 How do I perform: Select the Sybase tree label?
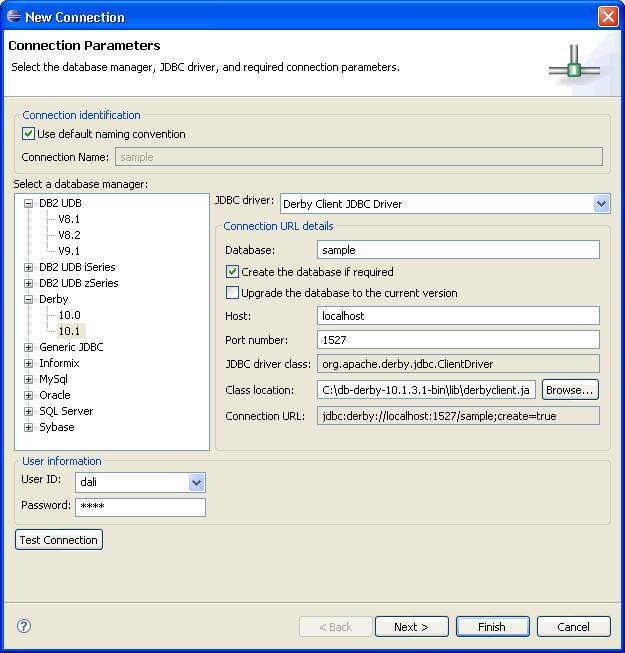57,427
